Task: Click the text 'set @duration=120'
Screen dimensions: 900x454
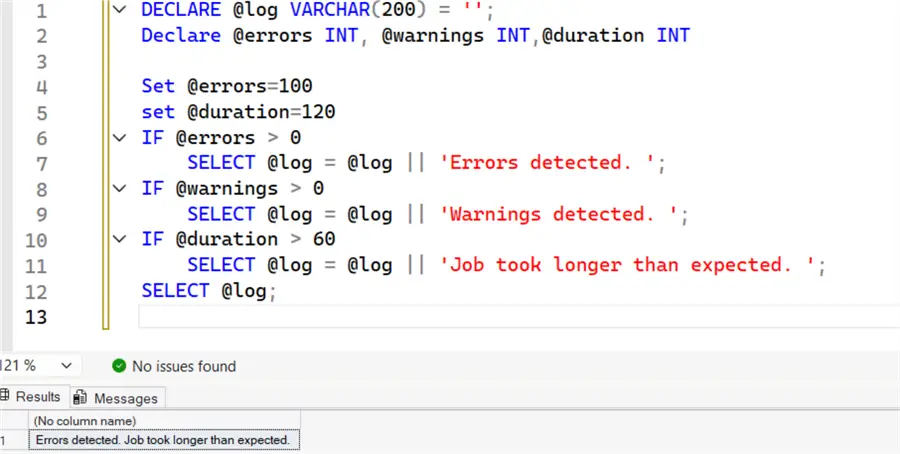Action: coord(238,111)
